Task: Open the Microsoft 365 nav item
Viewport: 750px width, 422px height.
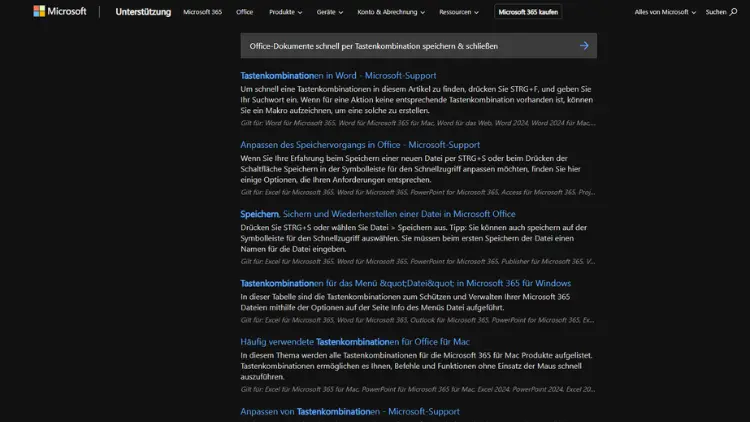Action: tap(202, 12)
